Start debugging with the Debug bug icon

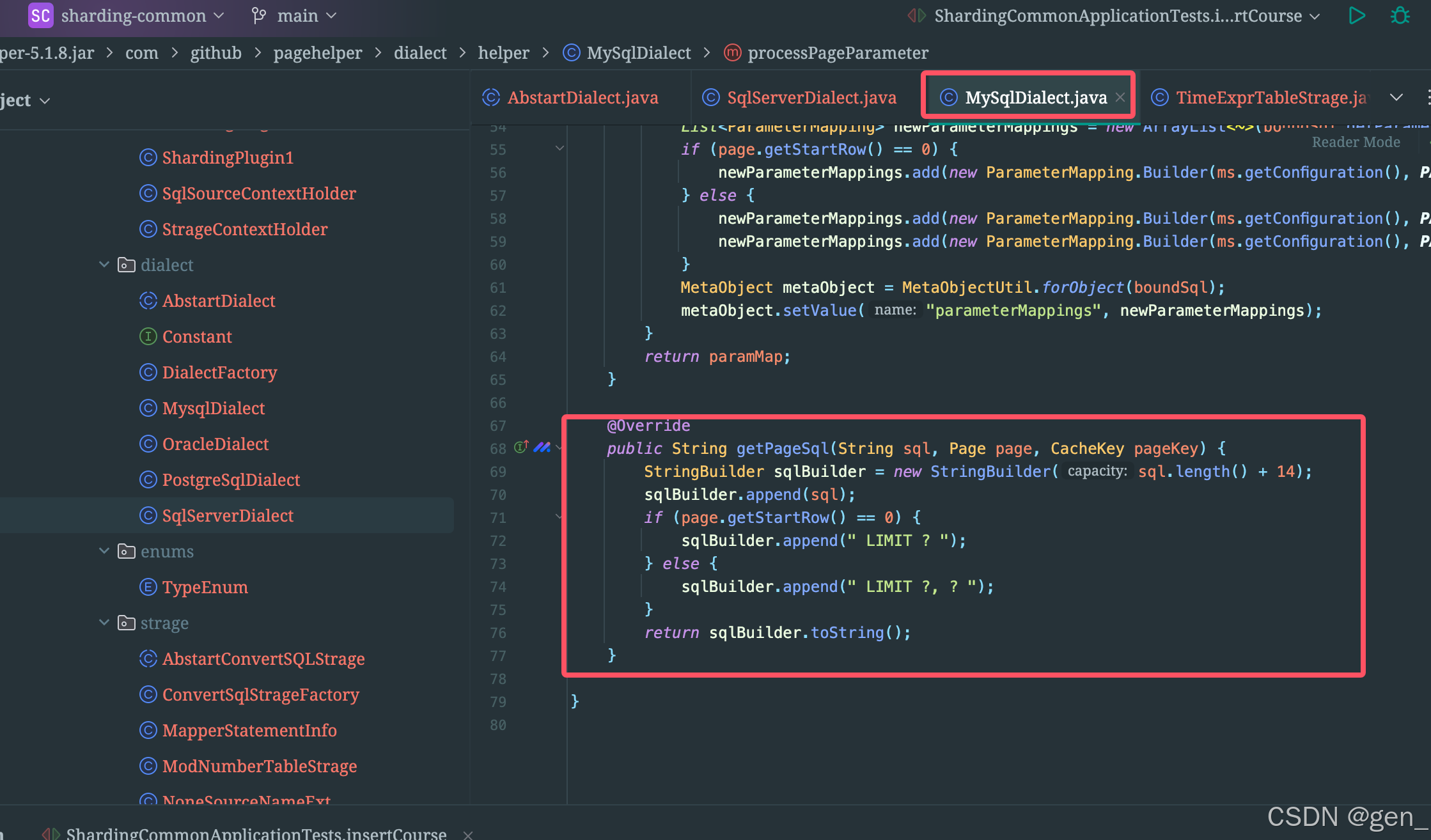(1400, 15)
